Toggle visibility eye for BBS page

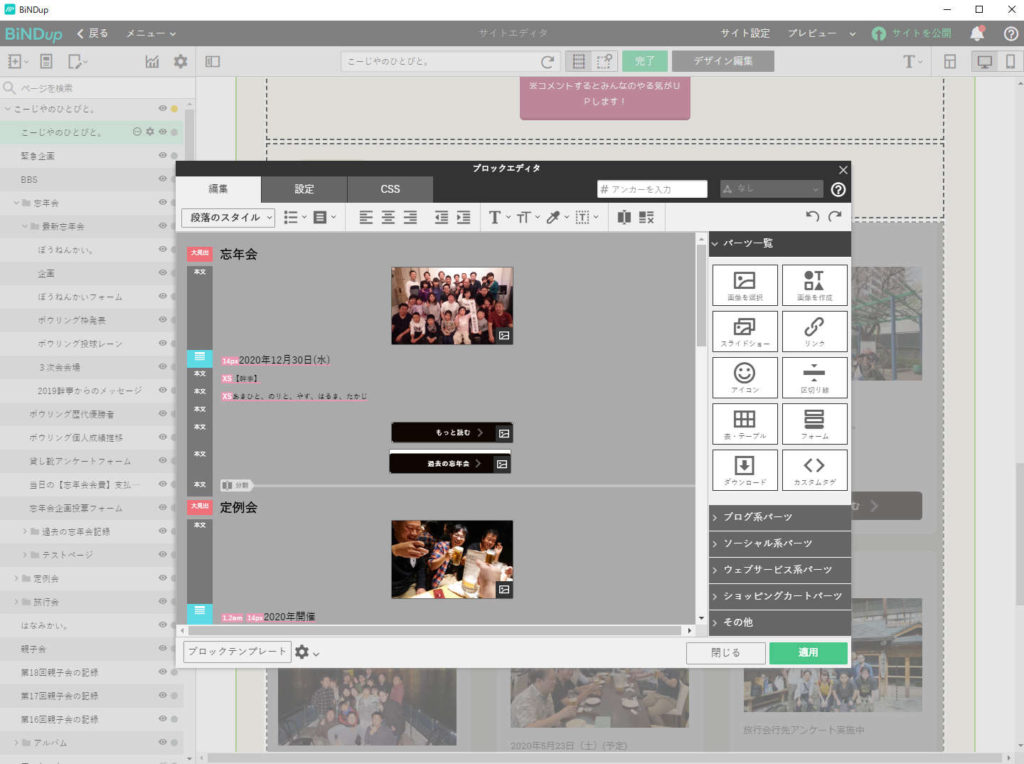162,179
